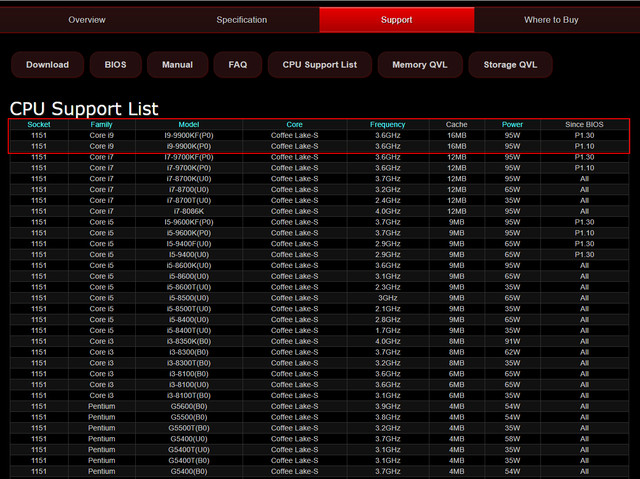This screenshot has height=479, width=640.
Task: Click the Model column header
Action: (189, 124)
